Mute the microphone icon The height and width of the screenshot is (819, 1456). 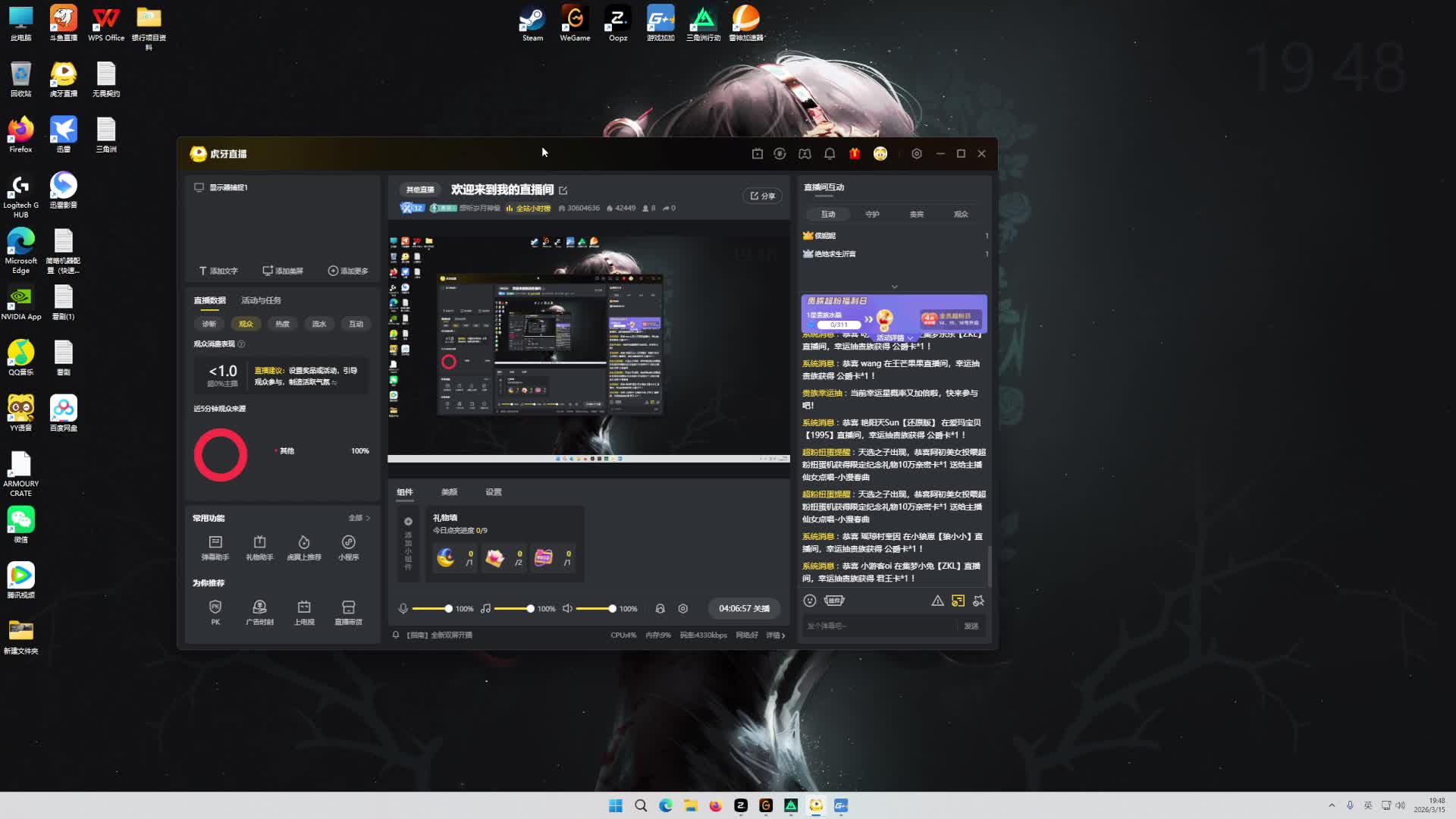[403, 609]
